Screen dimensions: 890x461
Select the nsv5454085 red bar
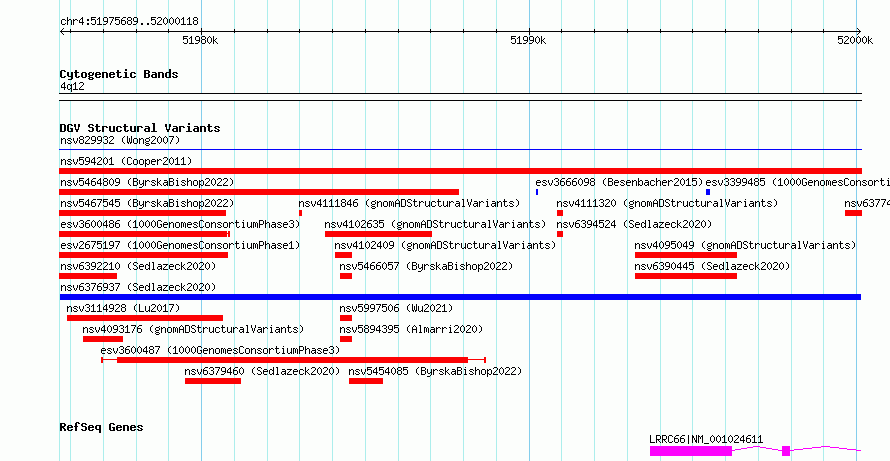pyautogui.click(x=366, y=381)
